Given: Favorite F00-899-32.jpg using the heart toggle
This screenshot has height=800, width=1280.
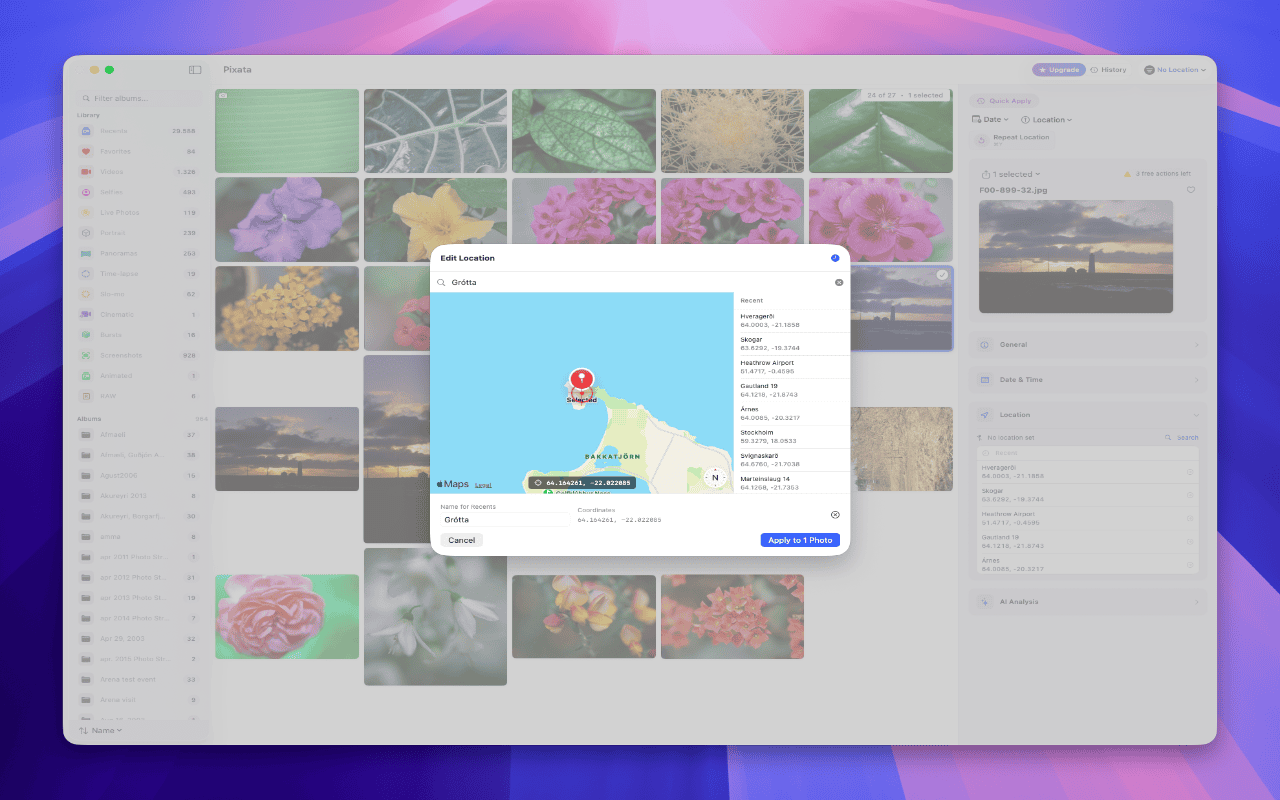Looking at the screenshot, I should click(x=1191, y=190).
